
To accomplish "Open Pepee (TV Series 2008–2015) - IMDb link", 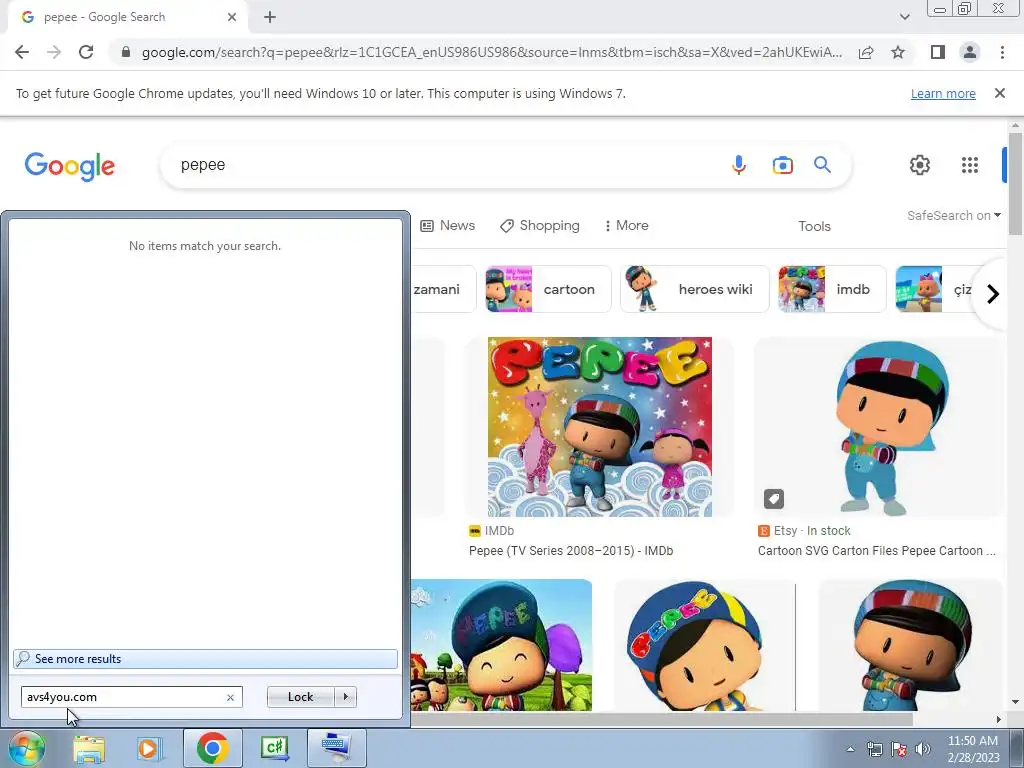I will click(x=571, y=551).
